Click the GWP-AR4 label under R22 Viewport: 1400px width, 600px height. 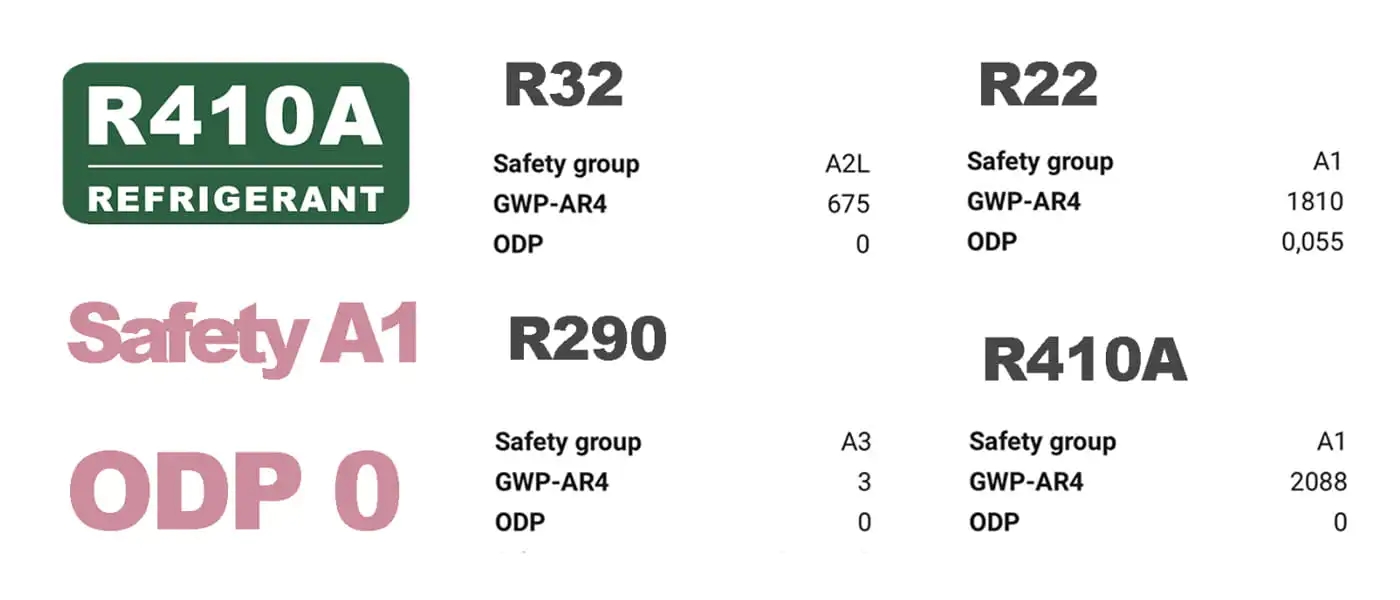point(1024,202)
